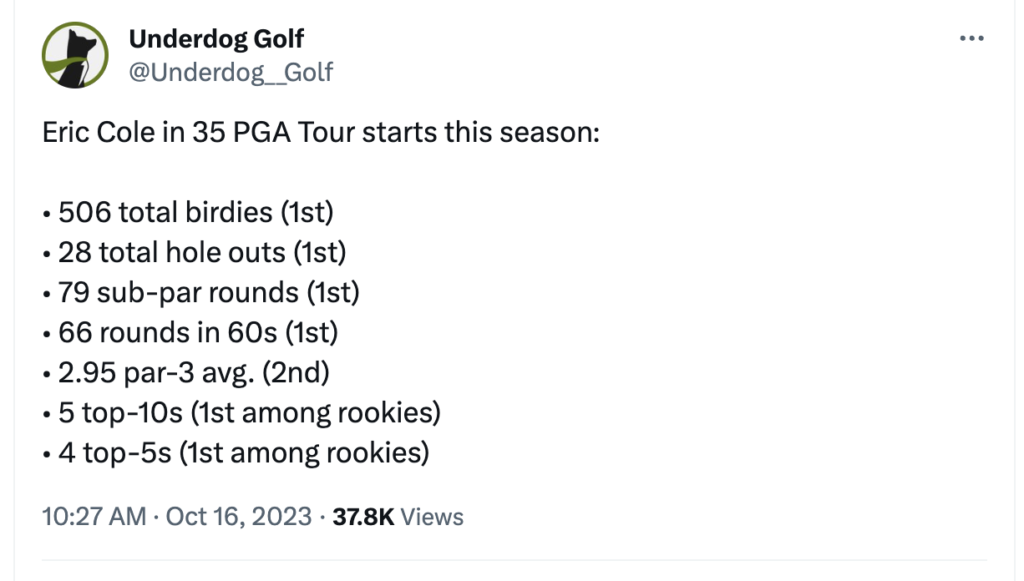Click the Views label beside 37.8K
This screenshot has height=581, width=1024.
432,517
